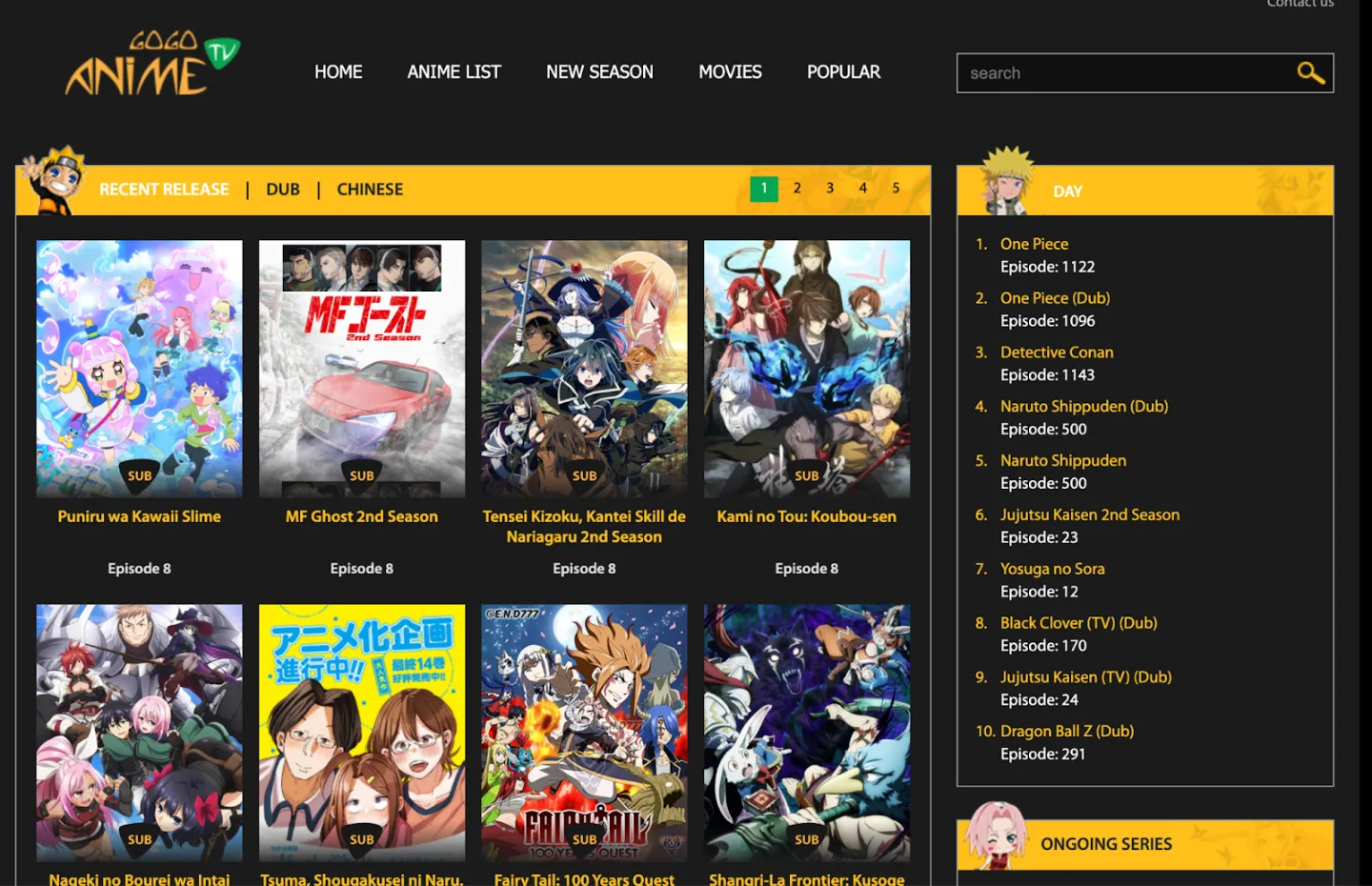Click the Sakura icon beside Ongoing Series
This screenshot has width=1372, height=886.
pos(996,836)
